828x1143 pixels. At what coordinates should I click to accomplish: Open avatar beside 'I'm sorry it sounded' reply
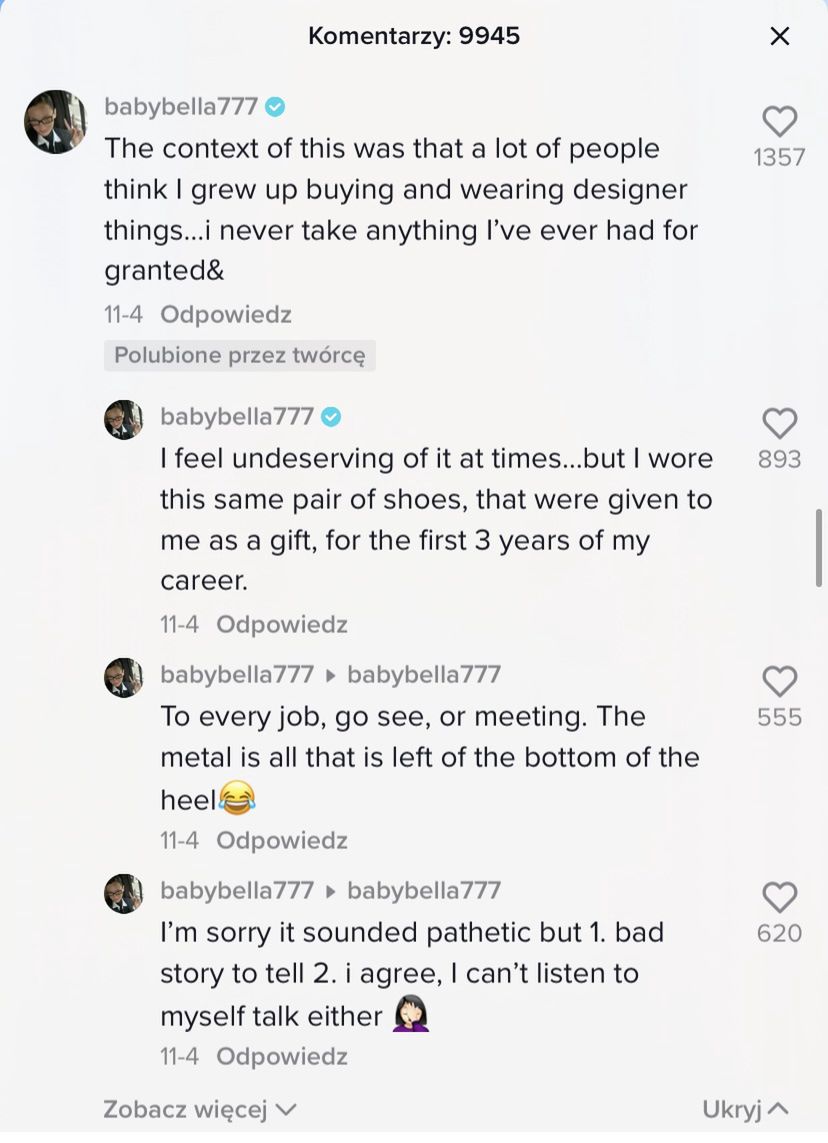coord(124,894)
